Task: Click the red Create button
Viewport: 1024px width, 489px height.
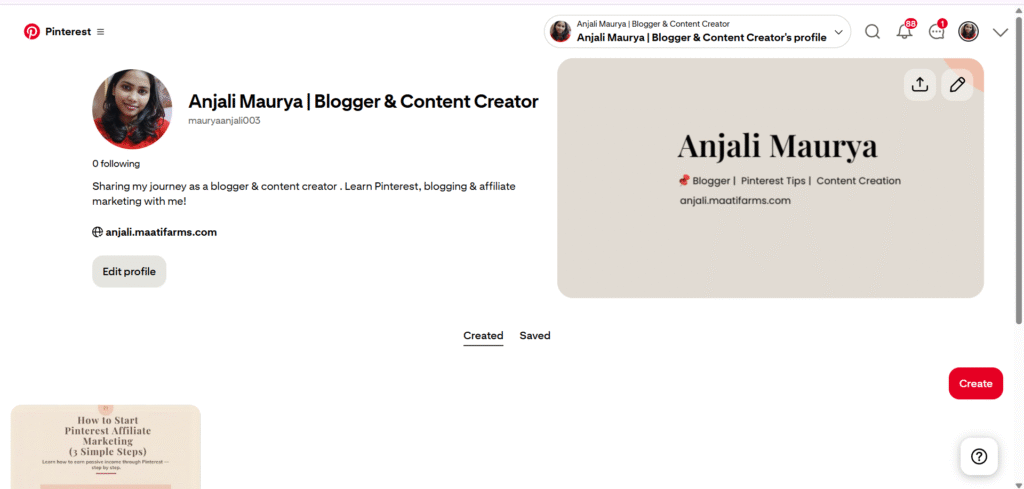Action: point(976,383)
